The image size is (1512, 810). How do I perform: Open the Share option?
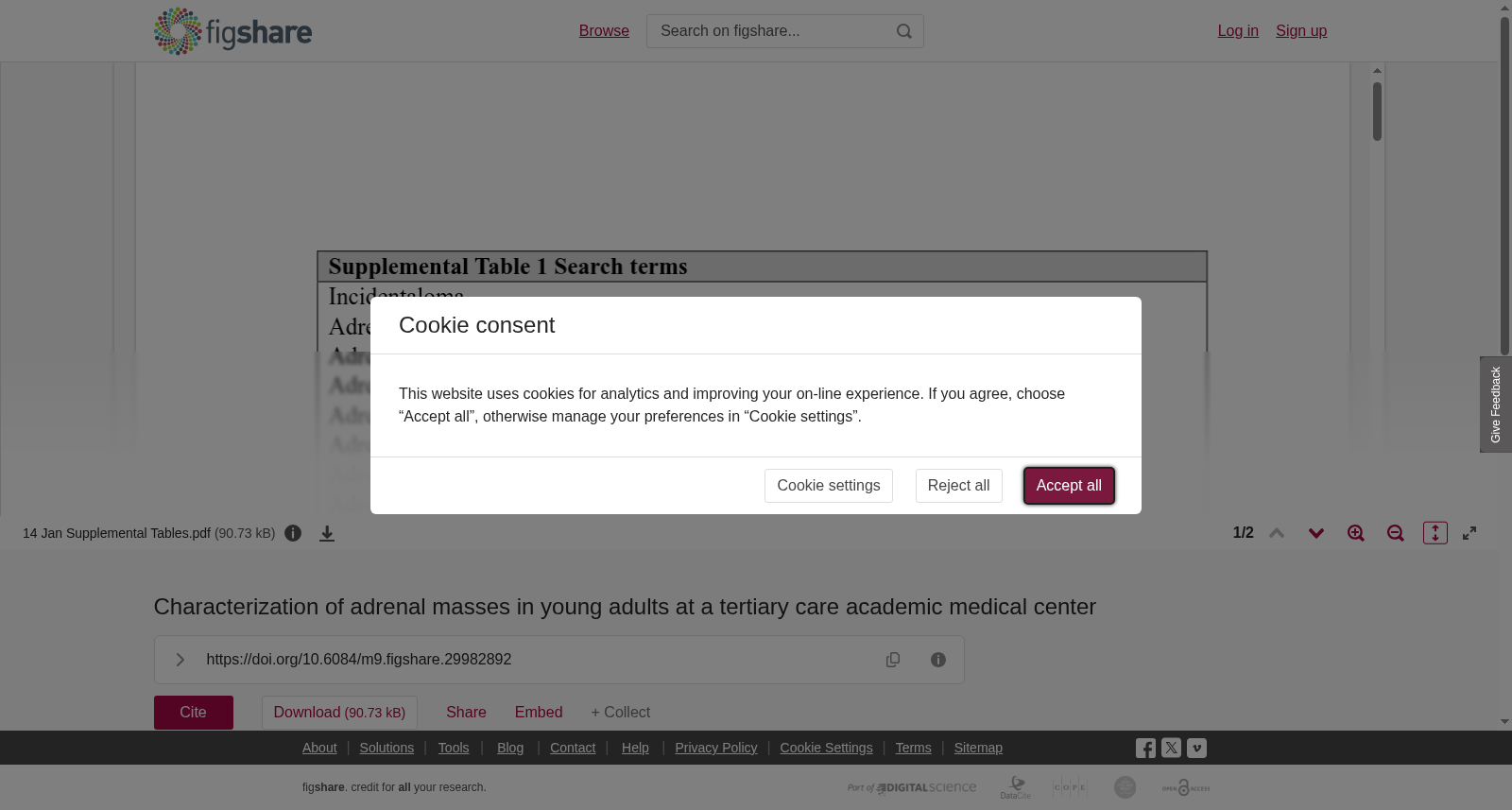[x=466, y=713]
